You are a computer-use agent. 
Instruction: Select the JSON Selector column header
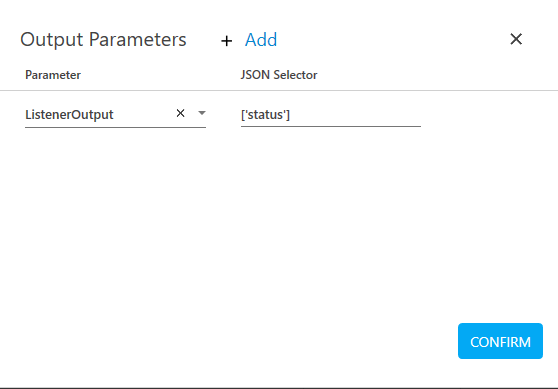point(279,75)
